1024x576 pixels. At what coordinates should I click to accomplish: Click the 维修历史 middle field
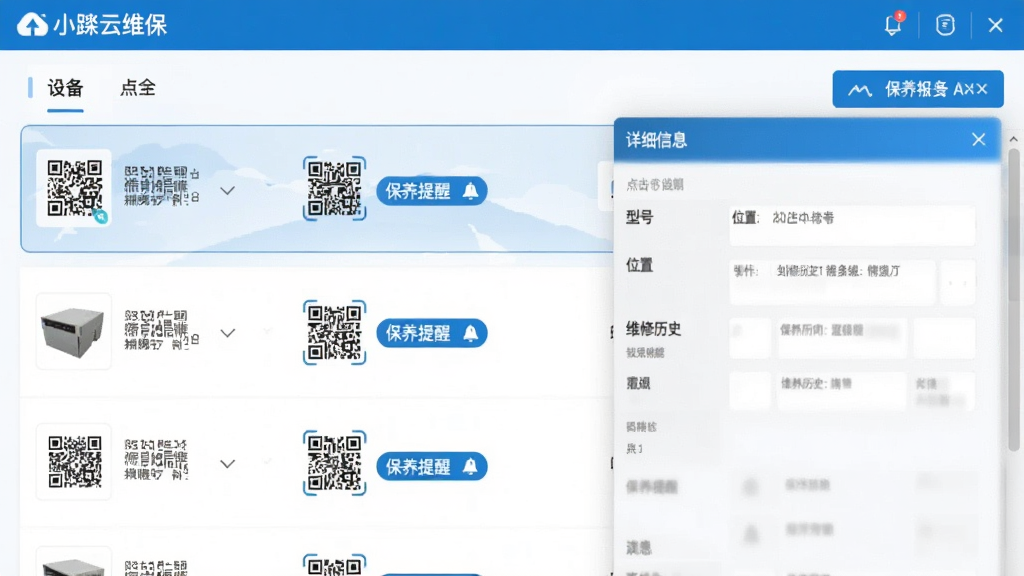coord(842,338)
